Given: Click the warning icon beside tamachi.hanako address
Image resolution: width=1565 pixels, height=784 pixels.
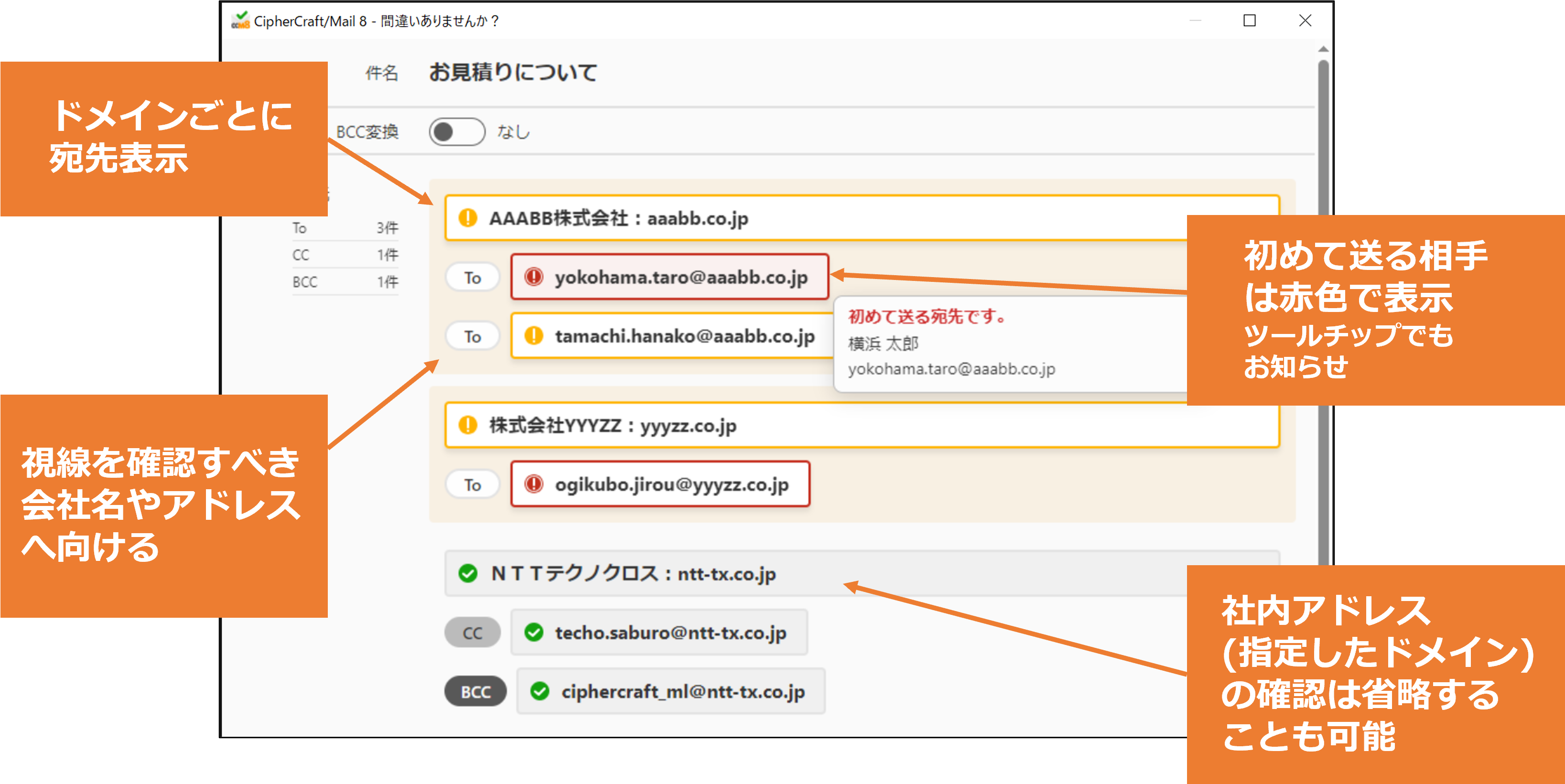Looking at the screenshot, I should click(x=533, y=336).
